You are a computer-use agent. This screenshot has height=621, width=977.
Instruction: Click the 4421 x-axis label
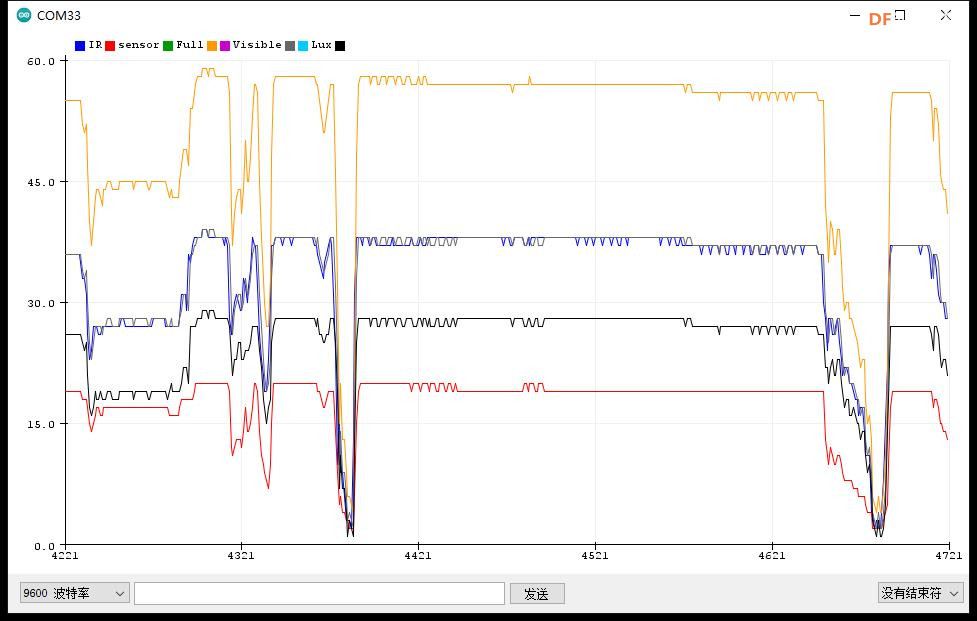pyautogui.click(x=417, y=555)
